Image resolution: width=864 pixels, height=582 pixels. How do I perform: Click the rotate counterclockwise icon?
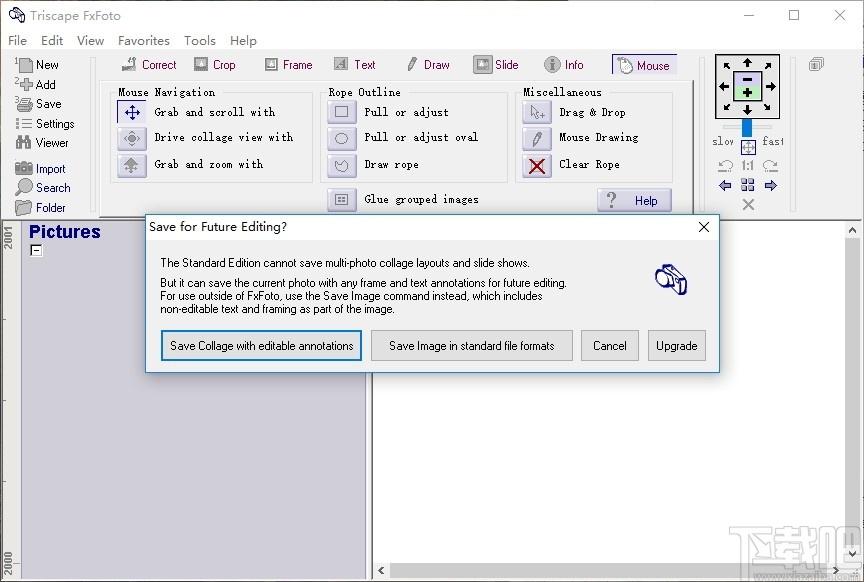(726, 165)
